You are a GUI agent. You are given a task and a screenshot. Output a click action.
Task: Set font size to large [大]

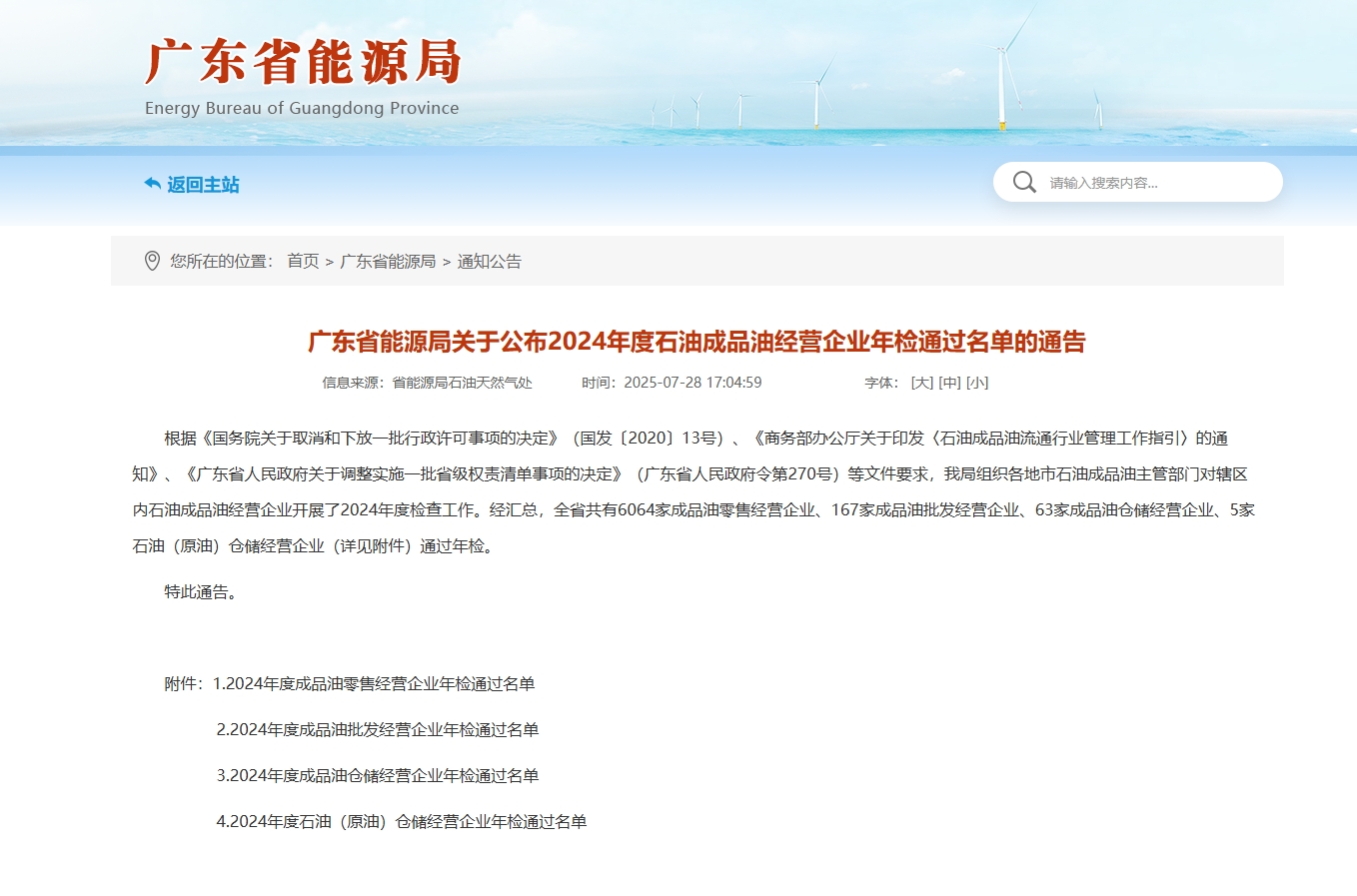[922, 383]
